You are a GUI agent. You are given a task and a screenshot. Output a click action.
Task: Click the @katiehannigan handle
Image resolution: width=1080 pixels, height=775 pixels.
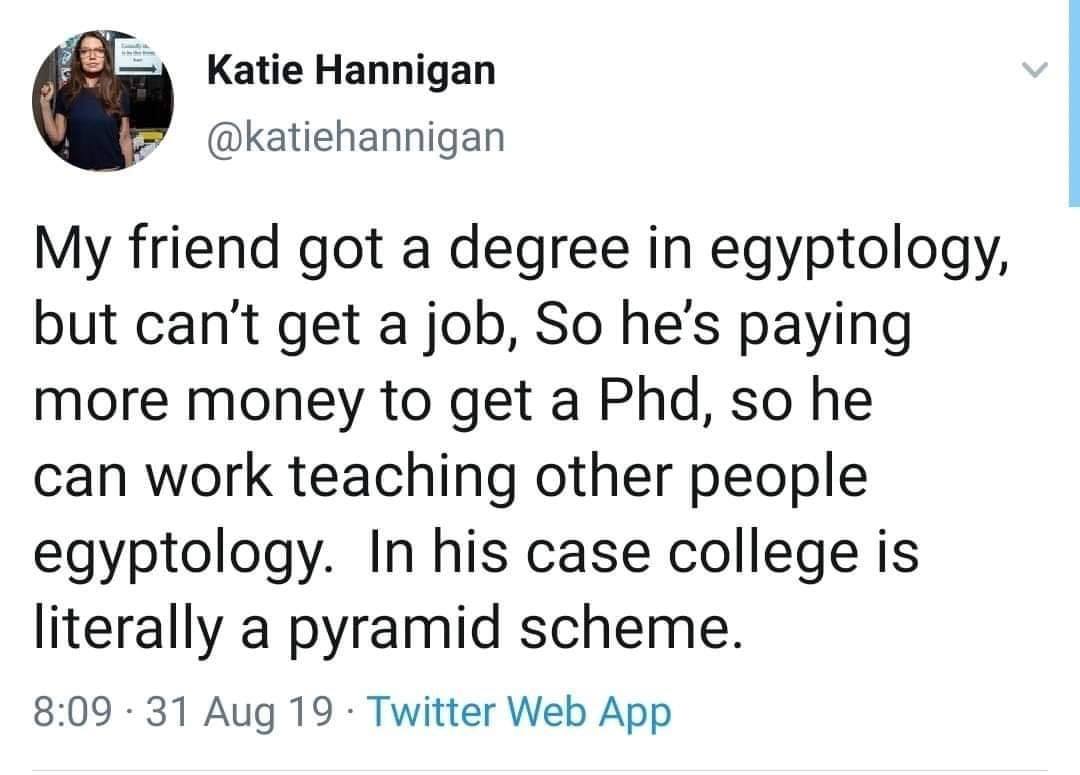[x=355, y=137]
